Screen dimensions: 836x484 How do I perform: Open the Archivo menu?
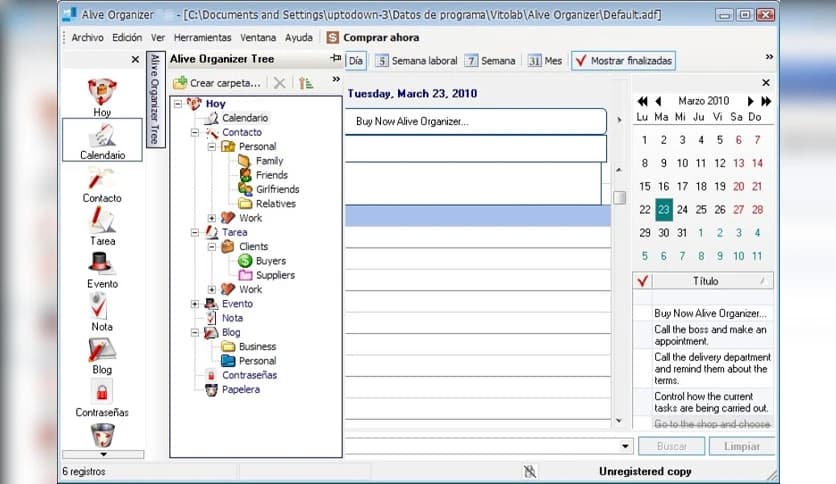pyautogui.click(x=87, y=37)
